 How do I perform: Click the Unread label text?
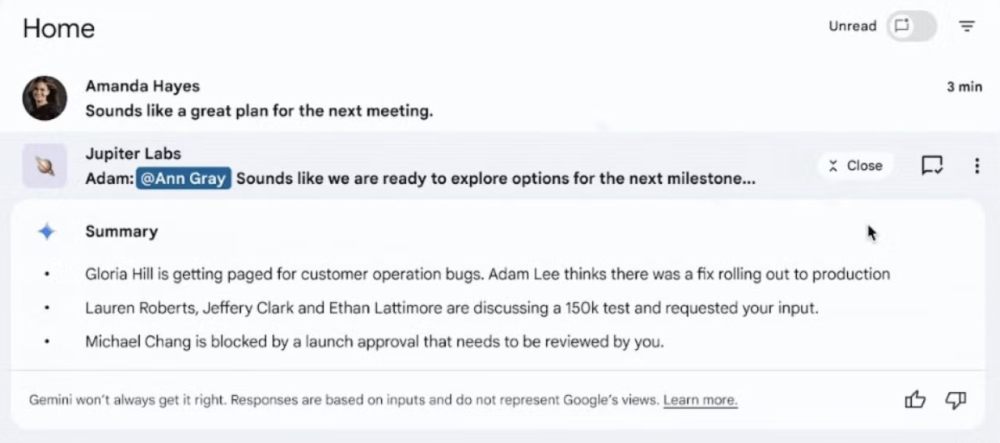[x=852, y=26]
